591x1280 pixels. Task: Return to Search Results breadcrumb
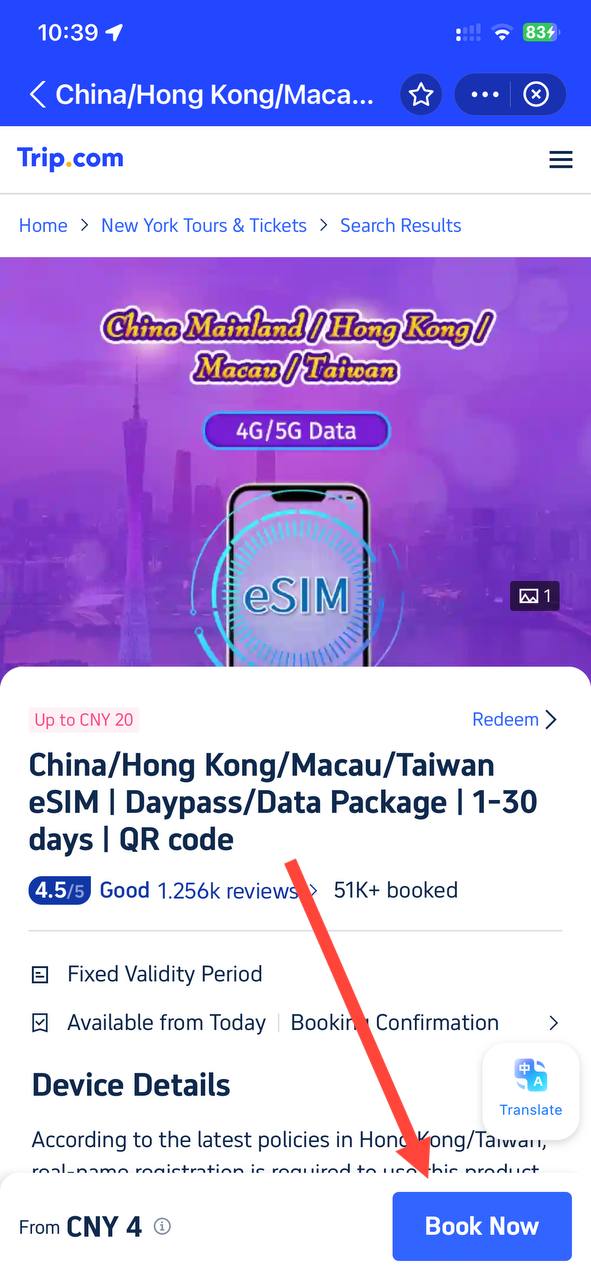pyautogui.click(x=401, y=225)
